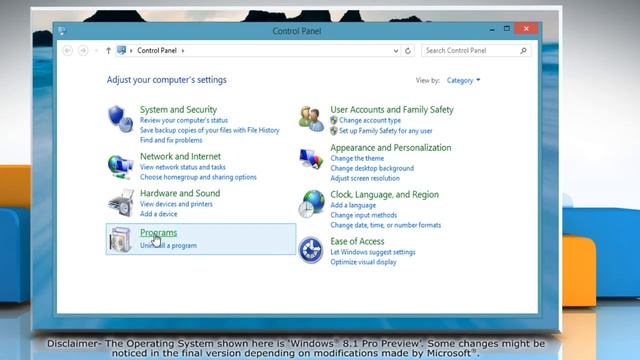
Task: Select the Control Panel breadcrumb
Action: click(157, 51)
